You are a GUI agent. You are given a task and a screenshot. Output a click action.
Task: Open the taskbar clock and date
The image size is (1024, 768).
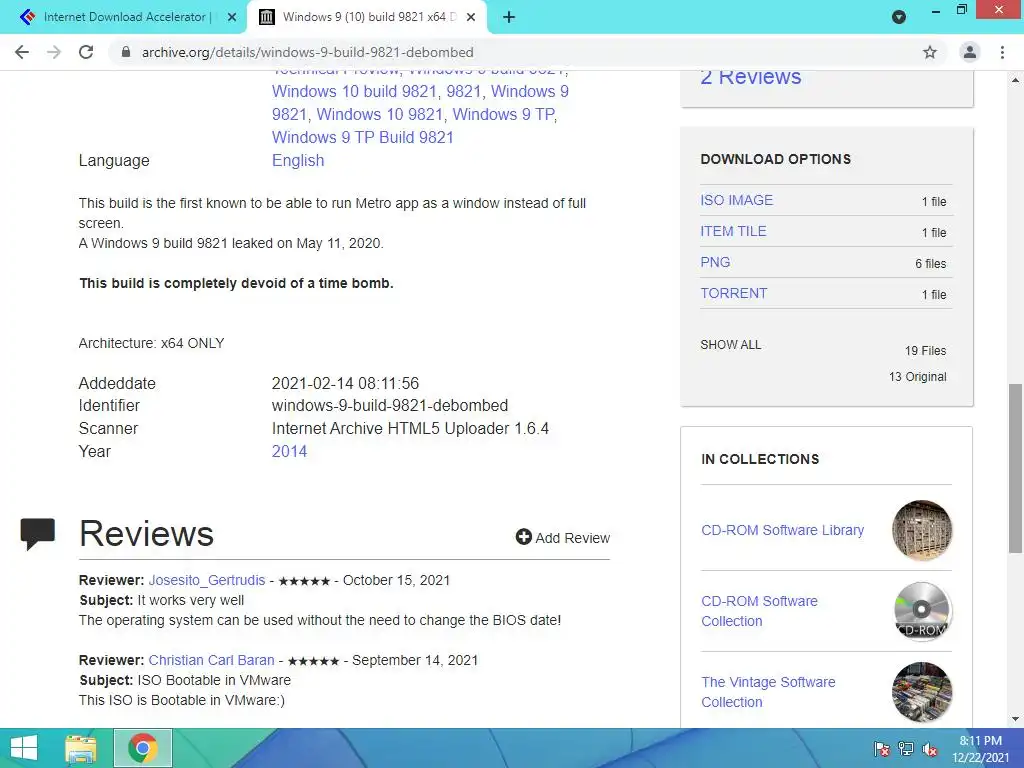(x=980, y=749)
